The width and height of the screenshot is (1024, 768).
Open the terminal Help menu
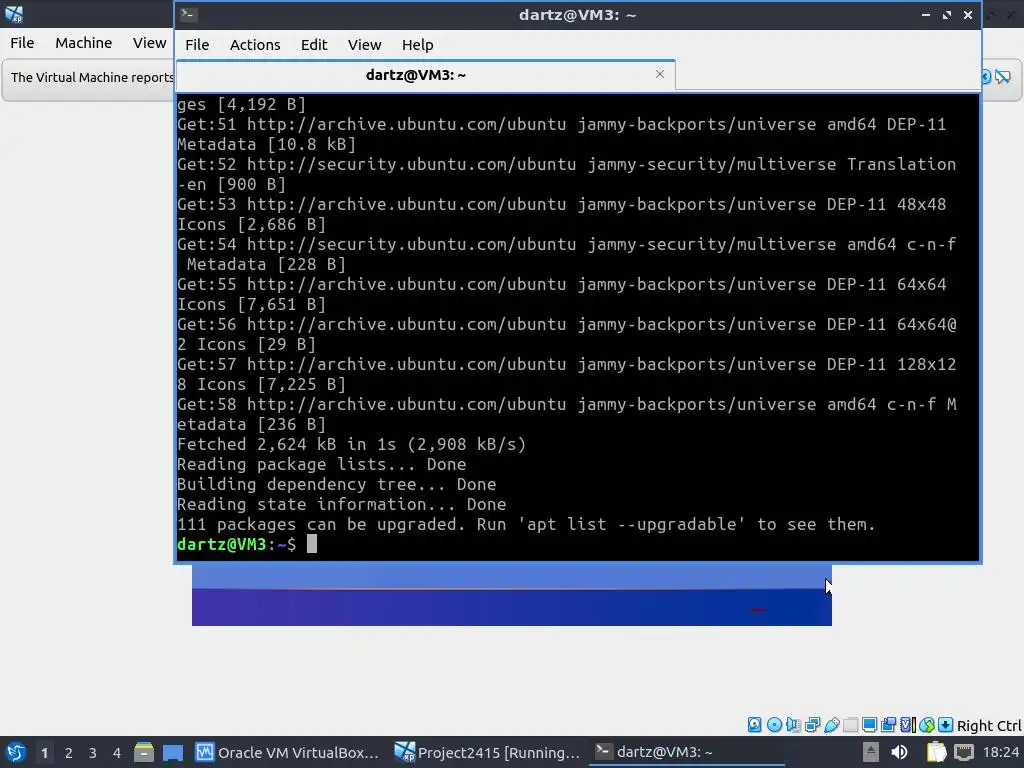(417, 44)
